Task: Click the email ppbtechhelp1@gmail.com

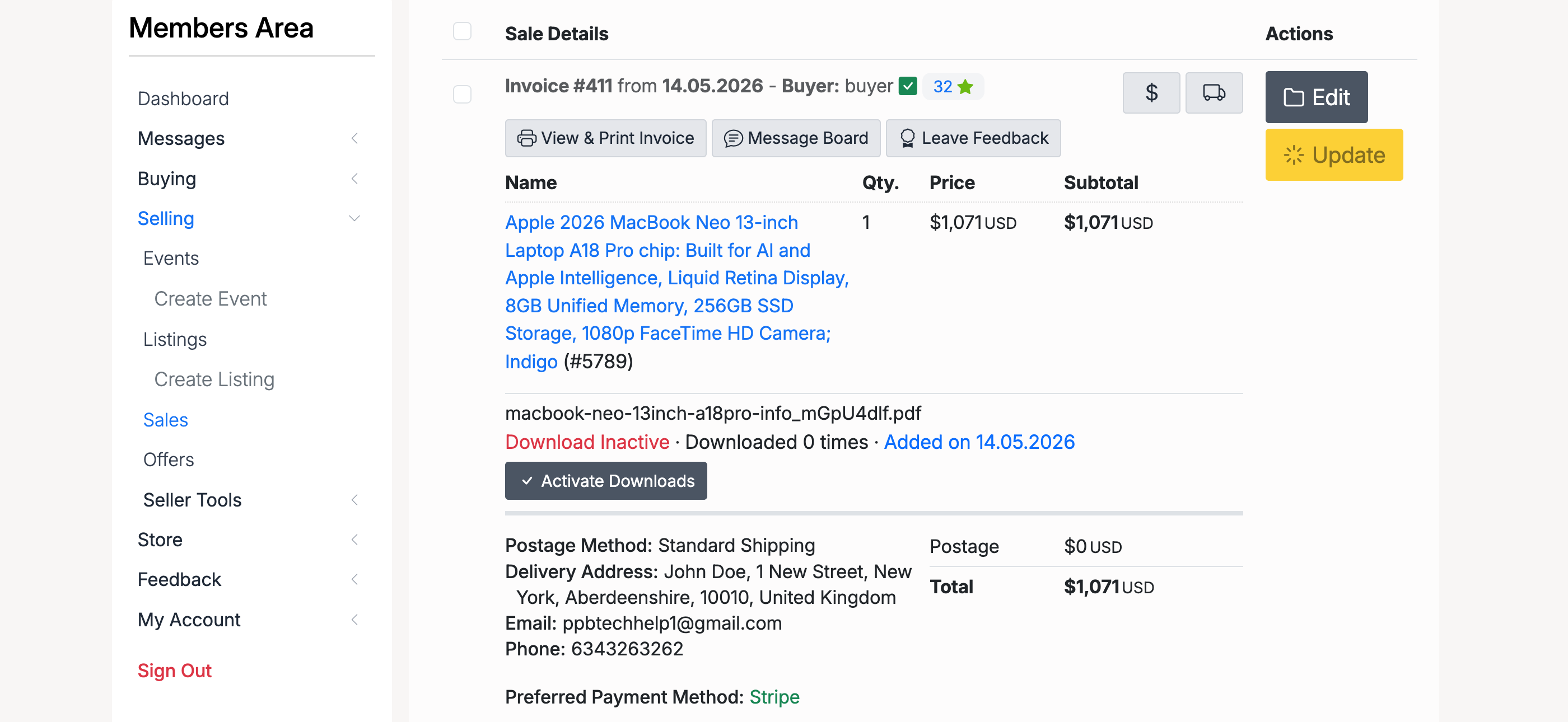Action: [672, 623]
